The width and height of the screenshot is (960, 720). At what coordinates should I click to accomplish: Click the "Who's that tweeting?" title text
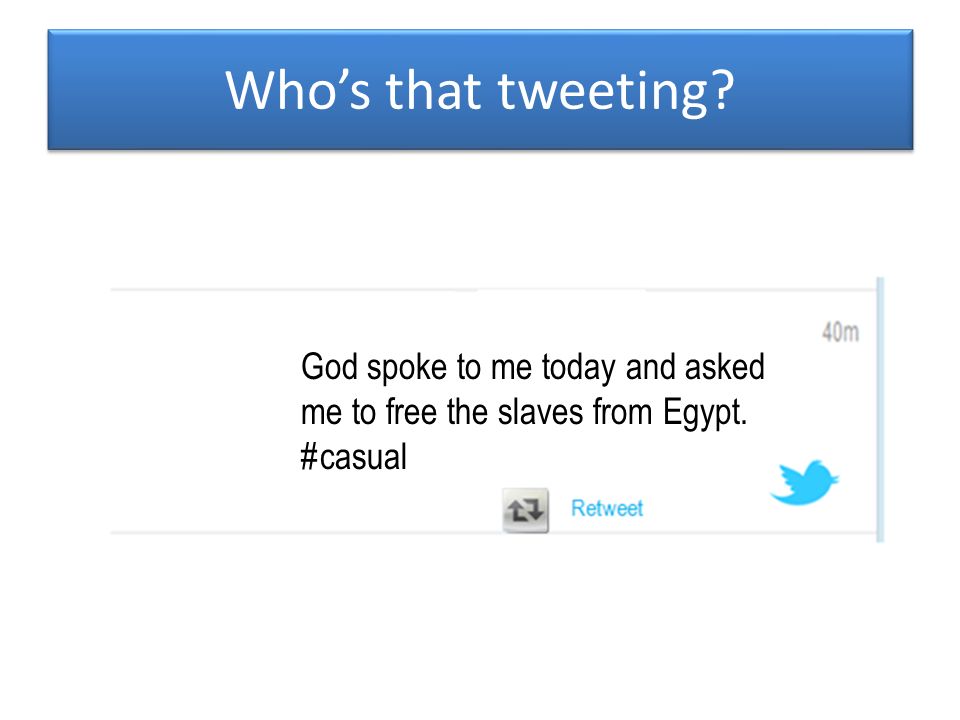point(479,91)
